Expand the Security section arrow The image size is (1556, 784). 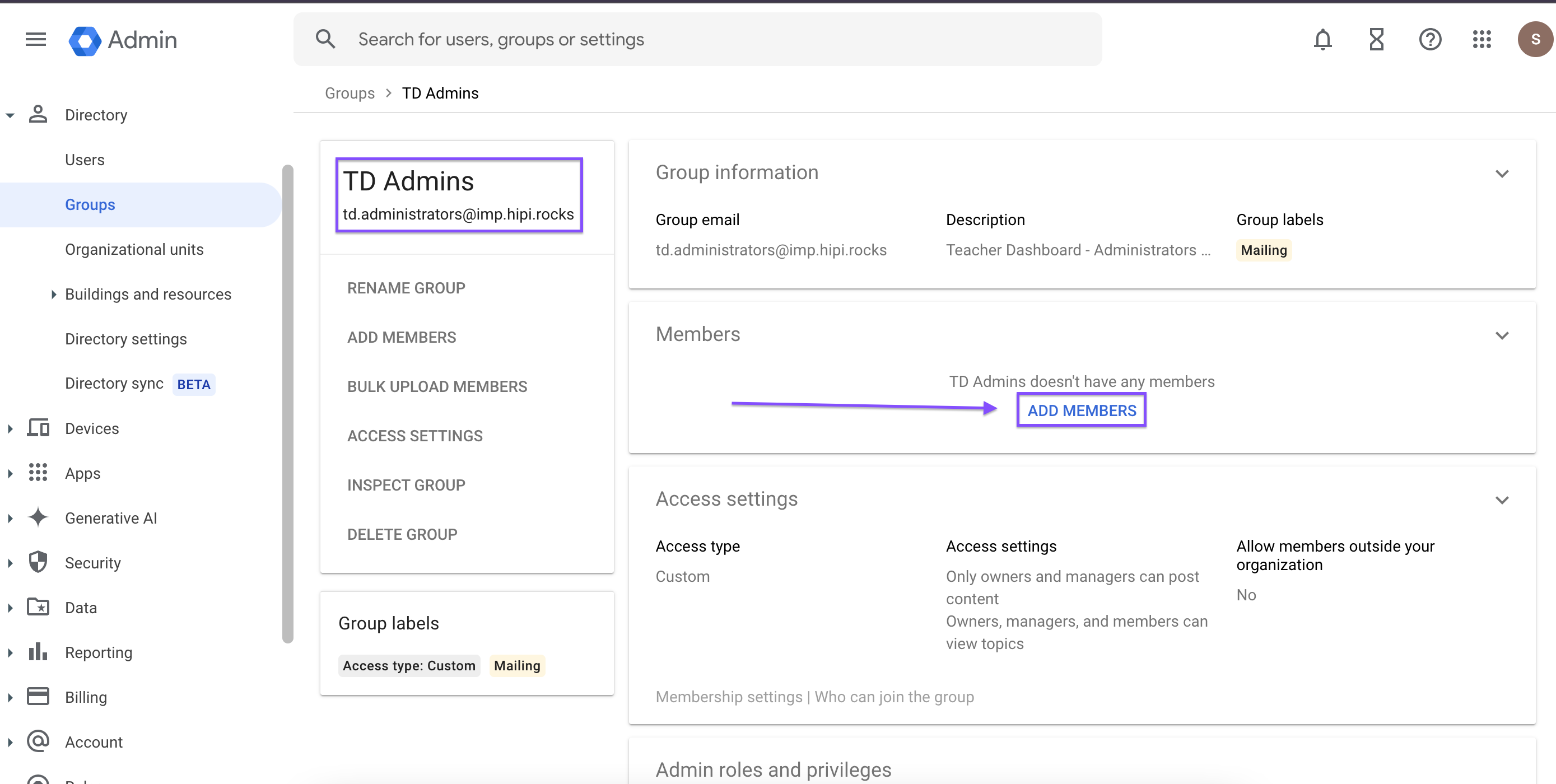click(x=10, y=562)
